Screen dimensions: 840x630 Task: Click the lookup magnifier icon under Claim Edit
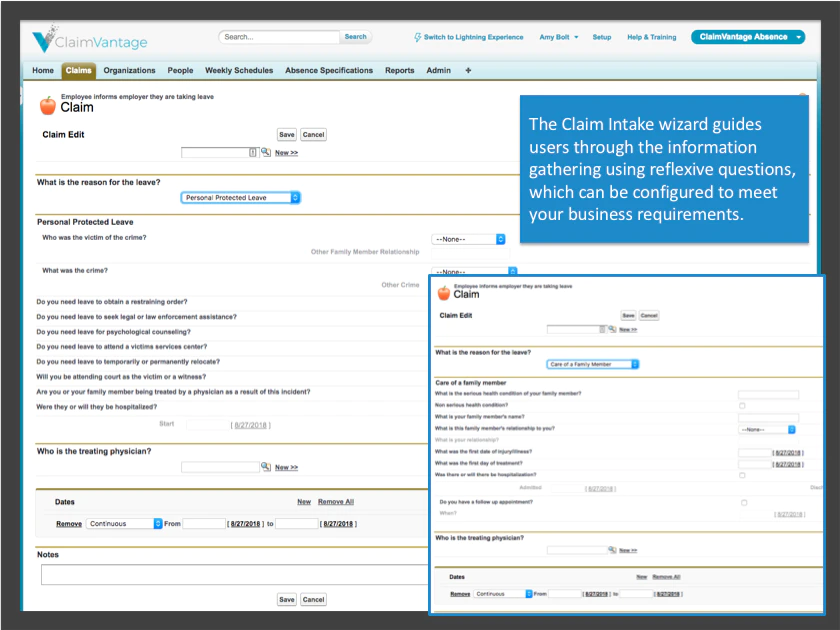(266, 153)
